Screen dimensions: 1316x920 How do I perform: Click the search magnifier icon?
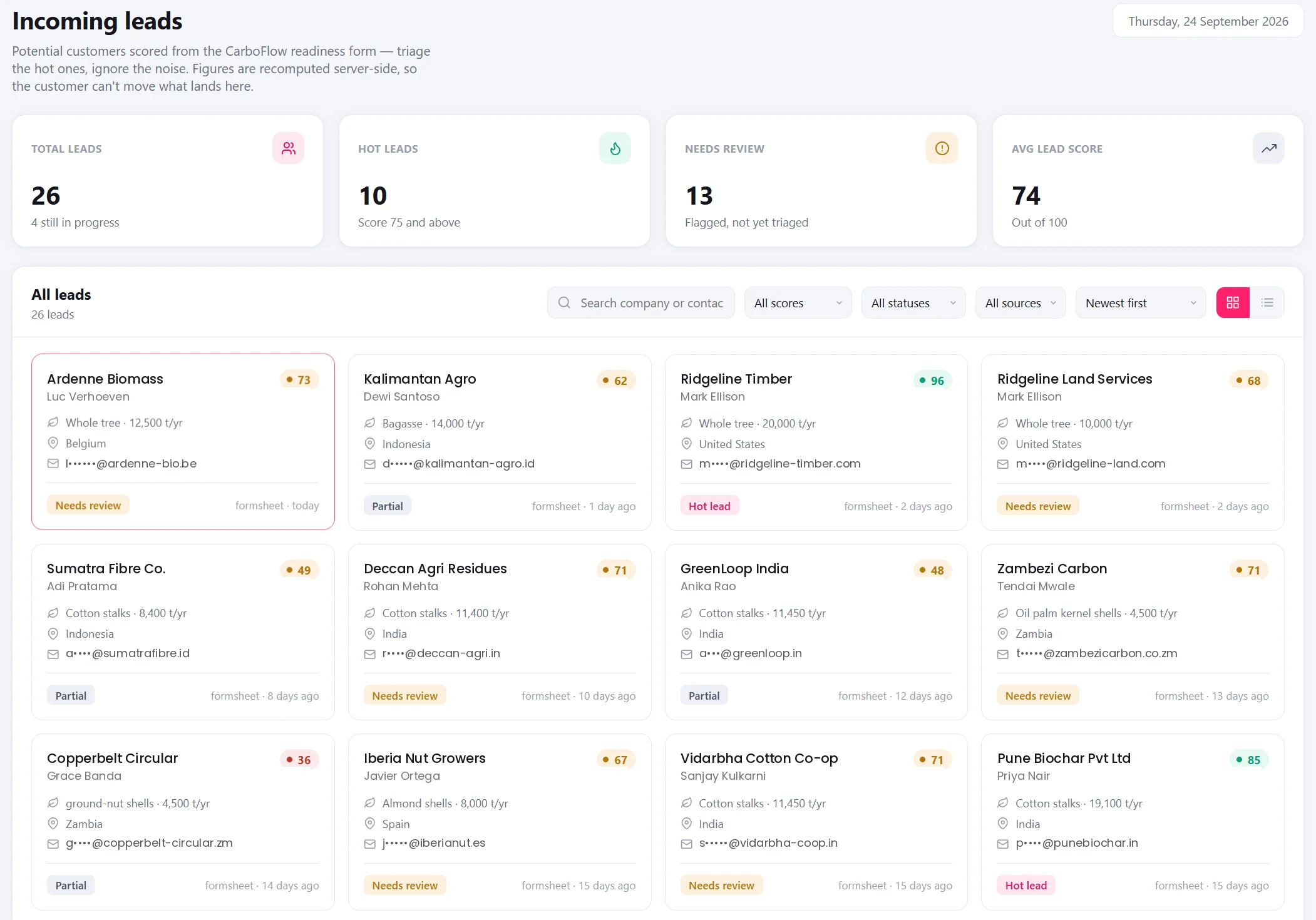(x=564, y=303)
